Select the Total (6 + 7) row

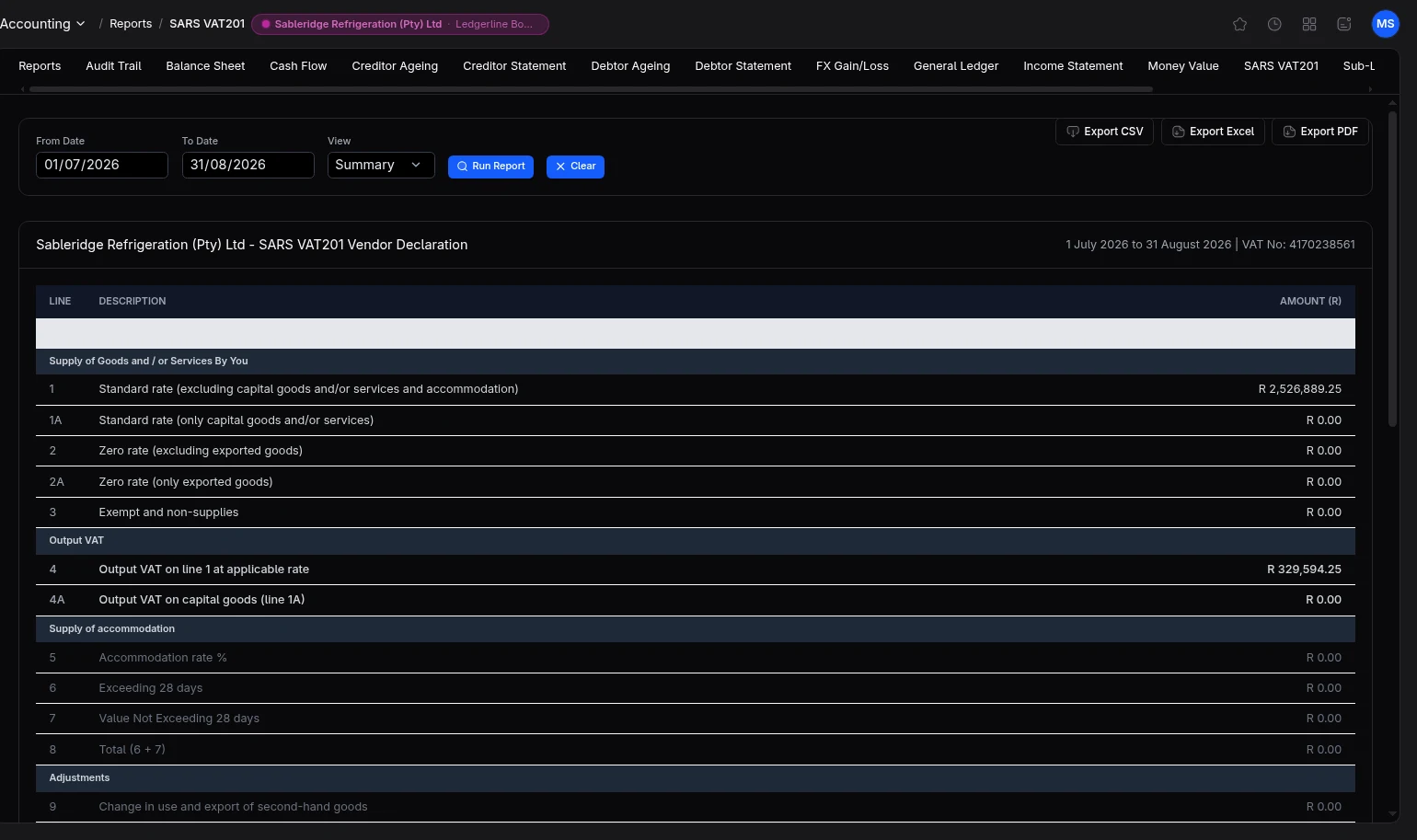696,750
